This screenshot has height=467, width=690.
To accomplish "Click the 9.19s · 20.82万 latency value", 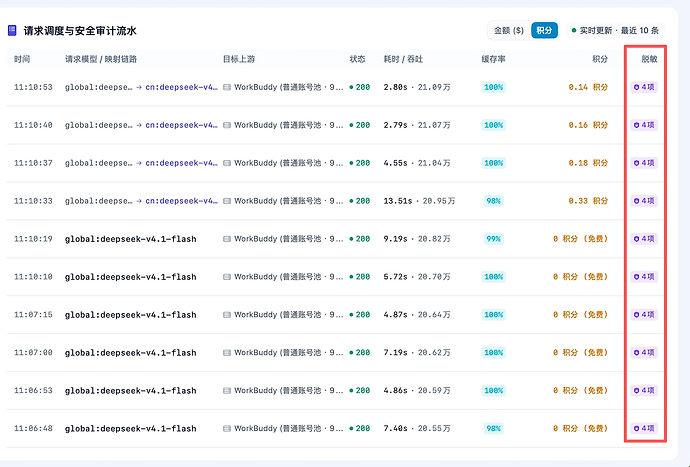I will pos(417,239).
